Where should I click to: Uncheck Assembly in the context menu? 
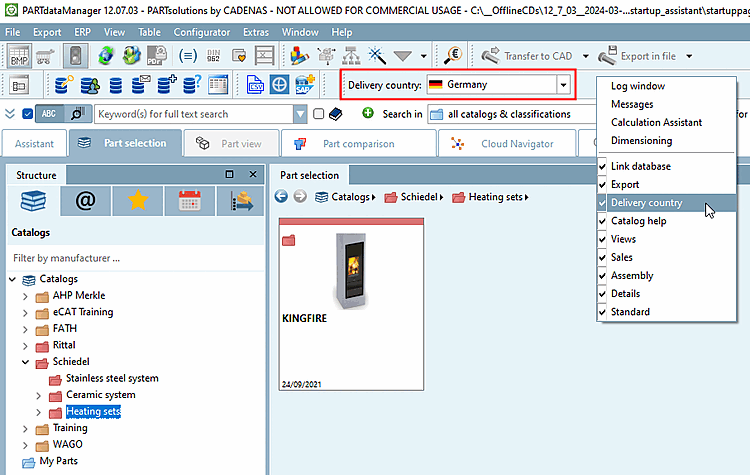click(x=666, y=276)
